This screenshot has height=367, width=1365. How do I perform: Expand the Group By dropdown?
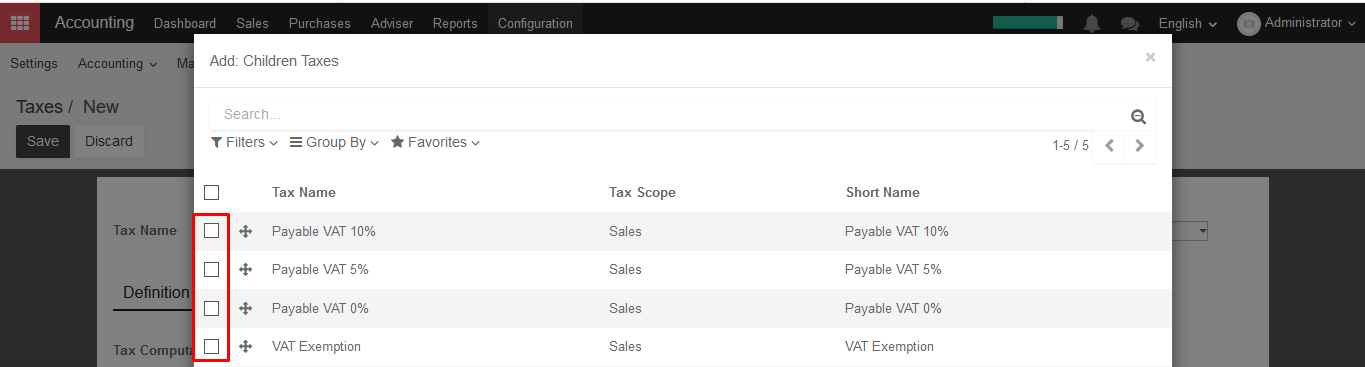click(x=334, y=142)
